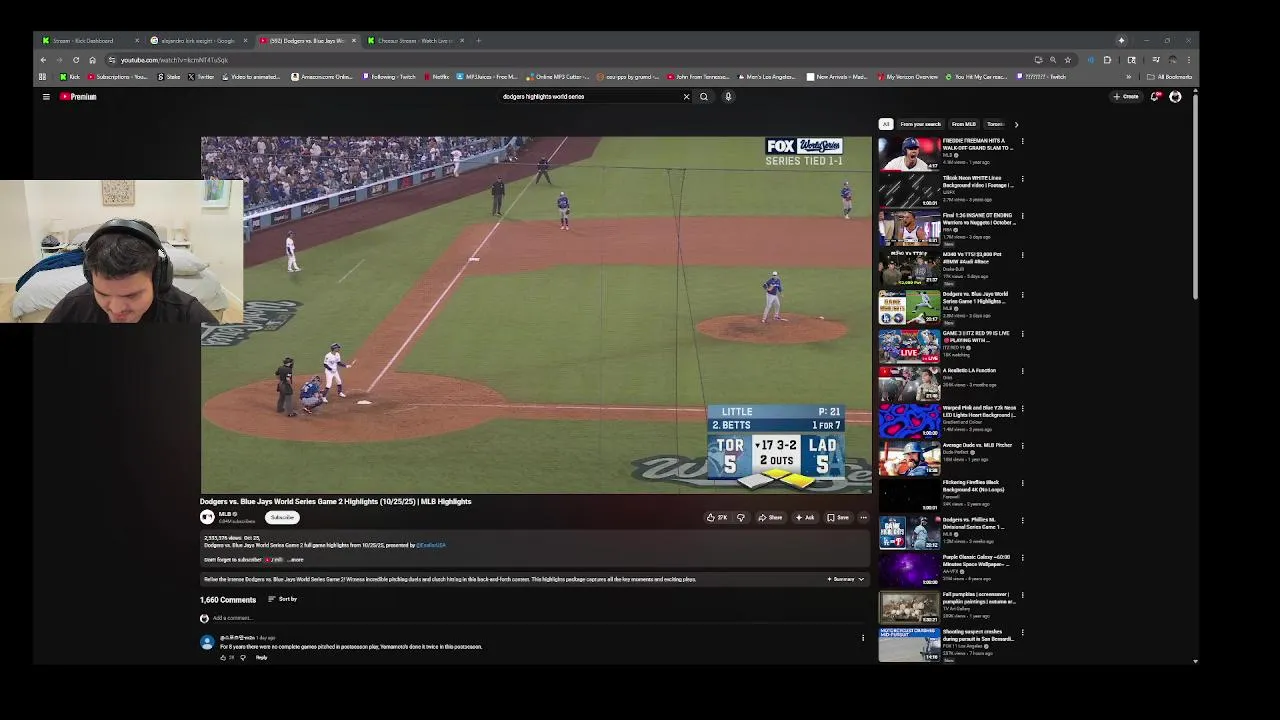The height and width of the screenshot is (720, 1280).
Task: Open the MLB channel avatar
Action: (x=207, y=517)
